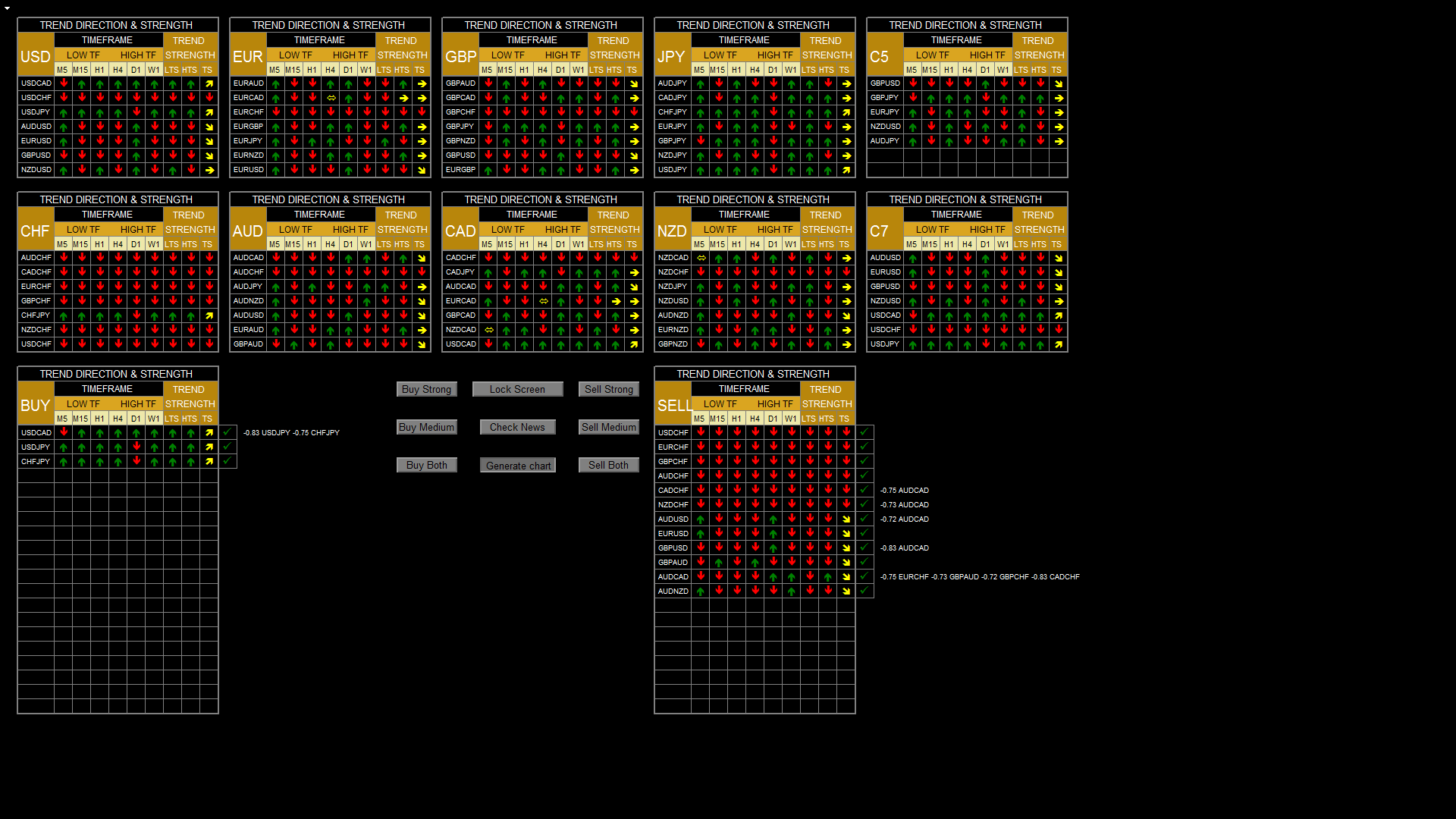Select the W1 timeframe header in SELL panel

pyautogui.click(x=791, y=419)
